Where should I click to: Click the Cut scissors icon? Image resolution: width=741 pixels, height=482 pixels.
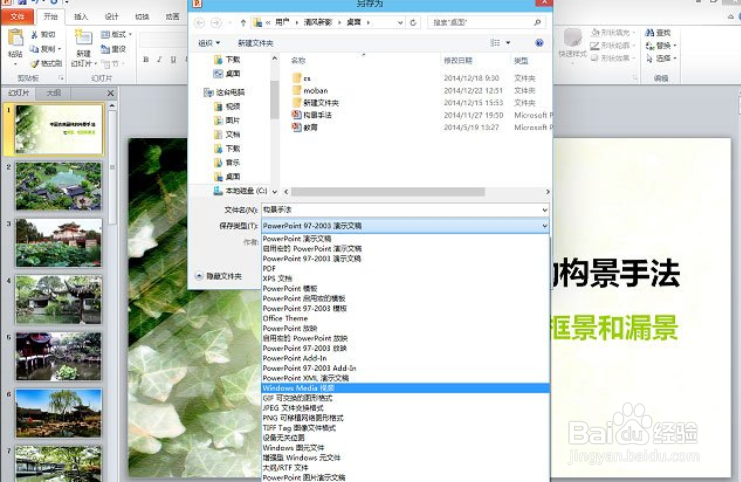point(34,34)
